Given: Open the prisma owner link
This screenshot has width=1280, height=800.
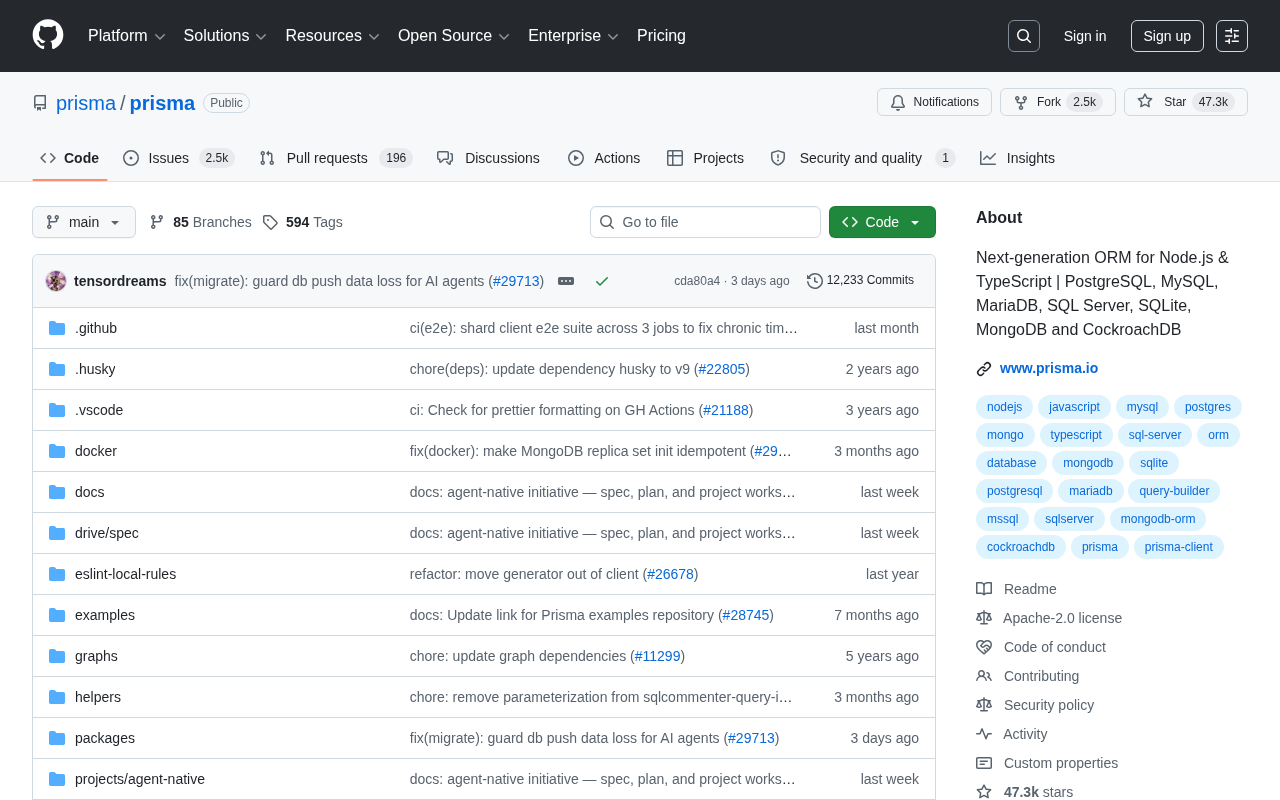Looking at the screenshot, I should (86, 103).
